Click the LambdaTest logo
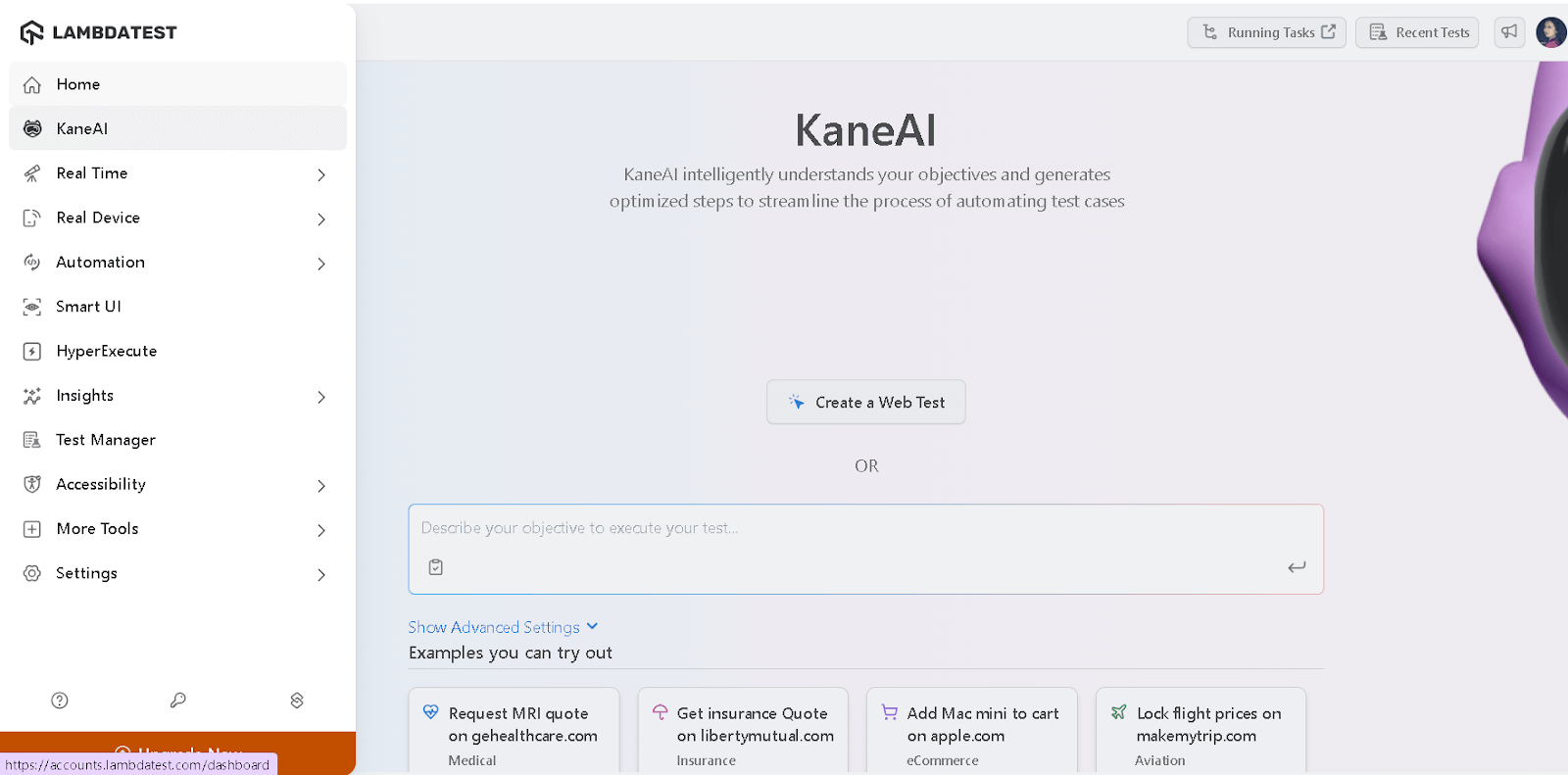Image resolution: width=1568 pixels, height=775 pixels. [98, 32]
